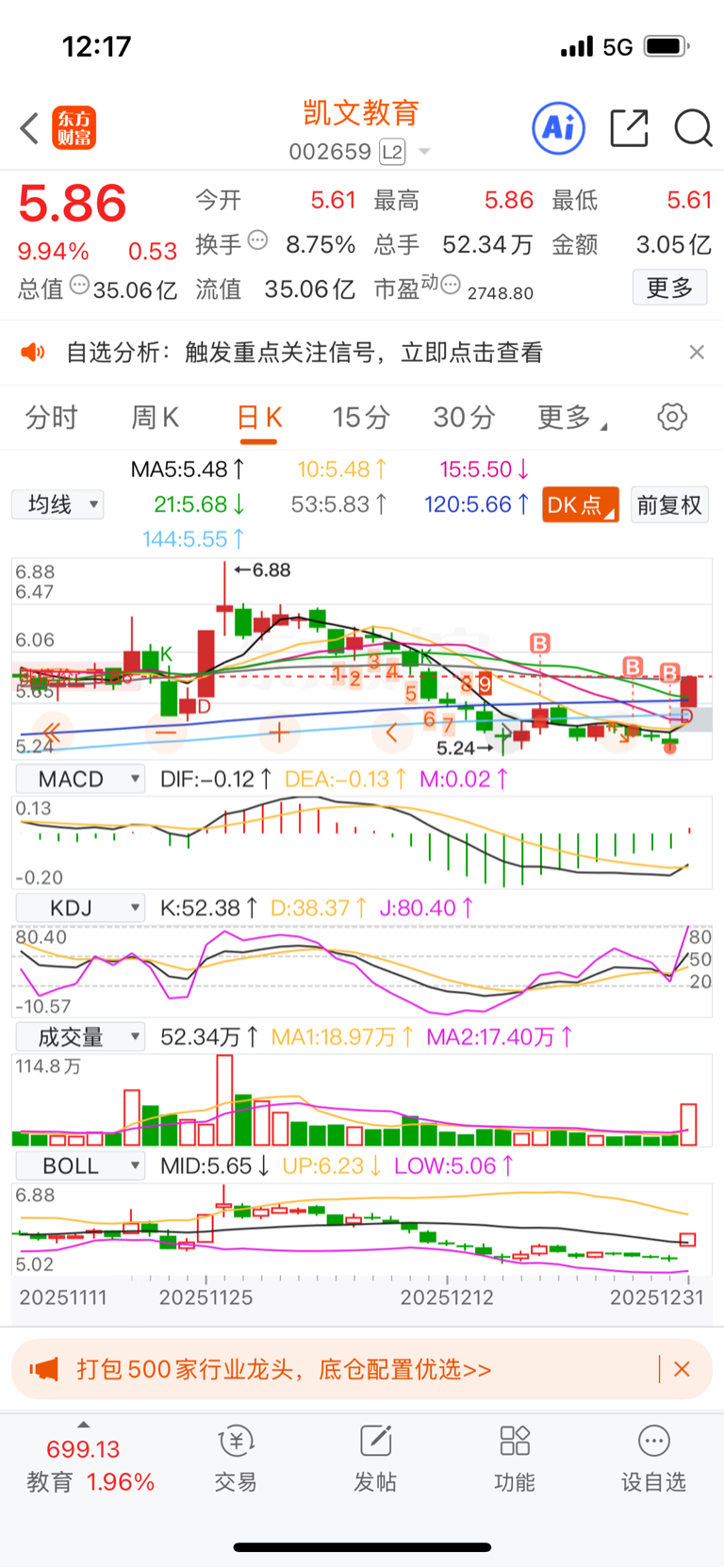This screenshot has height=1568, width=724.
Task: Tap the L2 level badge
Action: coord(392,152)
